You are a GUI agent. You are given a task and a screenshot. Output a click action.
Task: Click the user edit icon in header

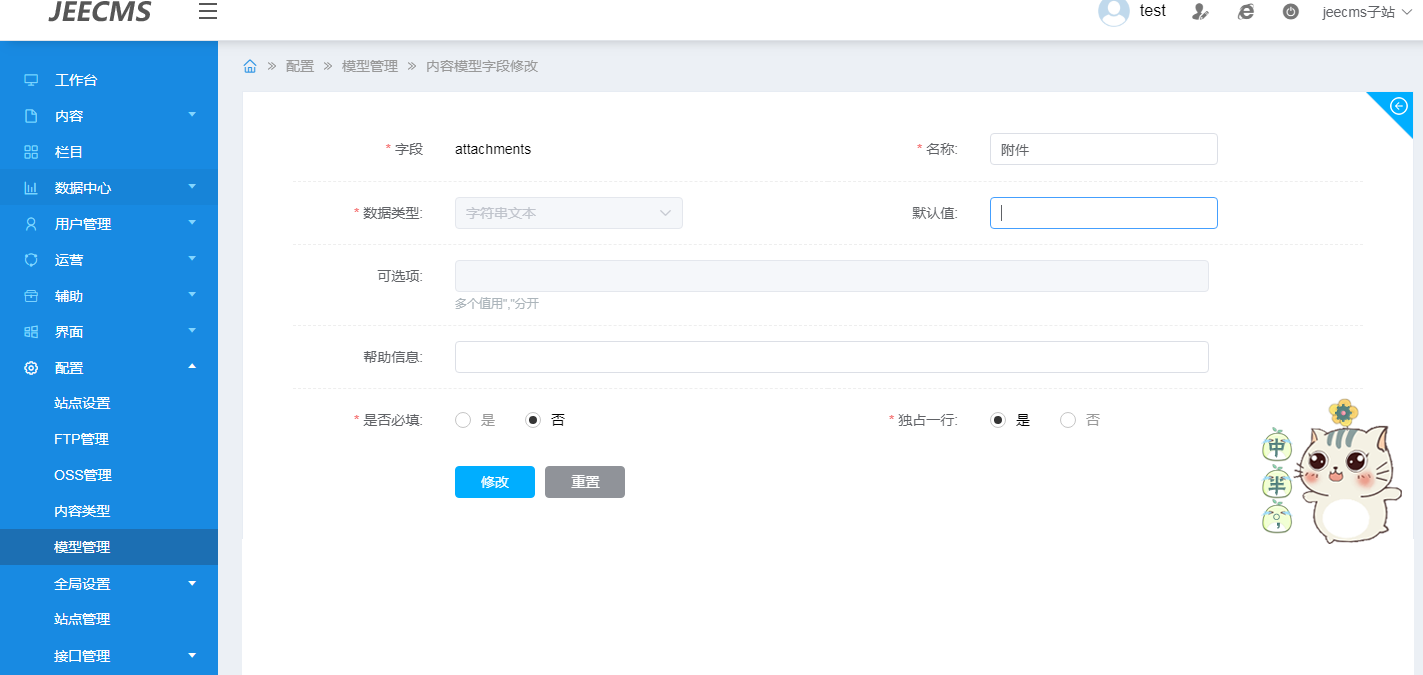1200,12
